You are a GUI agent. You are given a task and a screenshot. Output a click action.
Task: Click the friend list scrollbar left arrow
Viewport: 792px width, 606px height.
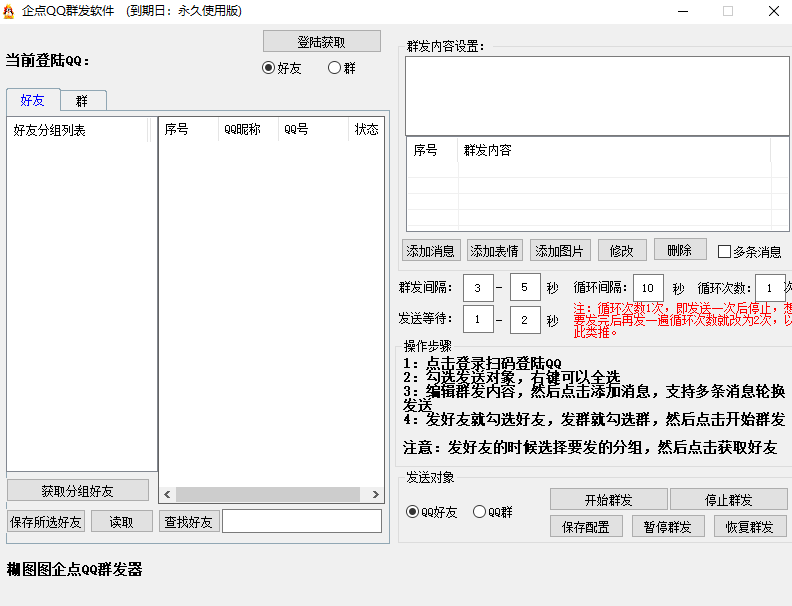pyautogui.click(x=167, y=494)
